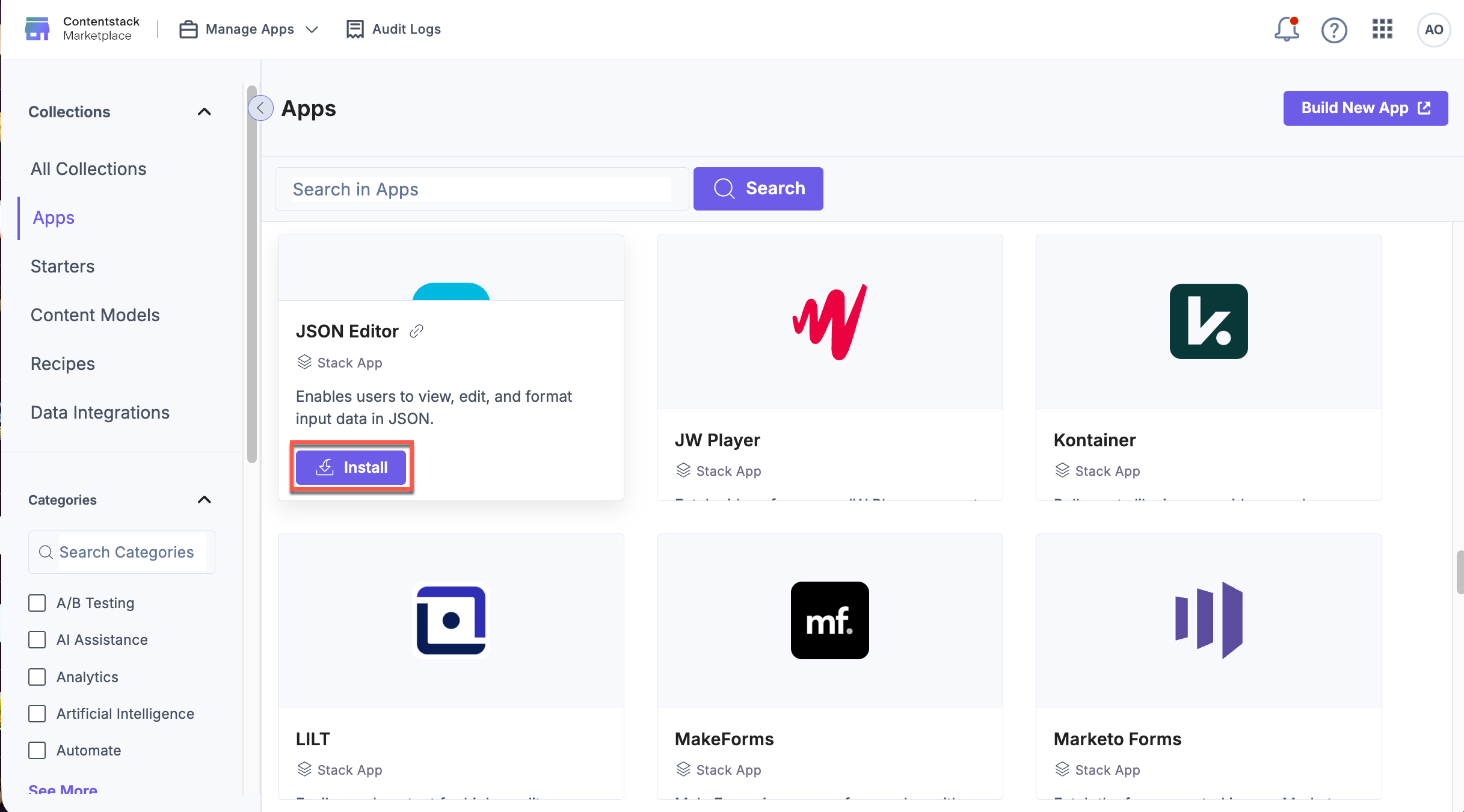Screen dimensions: 1464x812
Task: Open the JSON Editor app title
Action: coord(347,331)
